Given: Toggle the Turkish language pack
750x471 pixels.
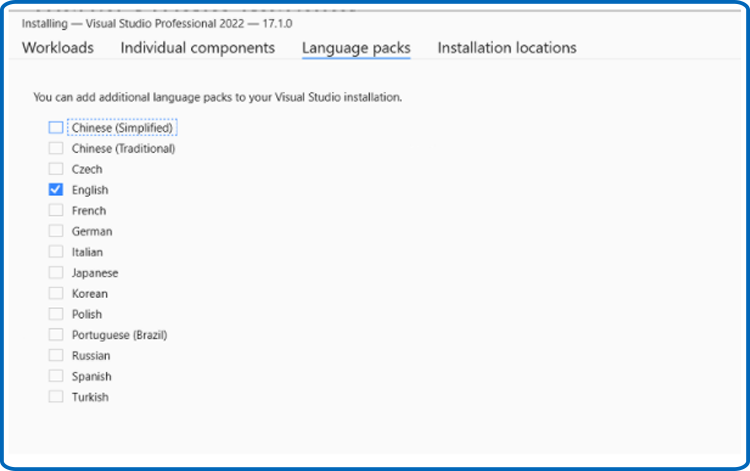Looking at the screenshot, I should [x=56, y=397].
